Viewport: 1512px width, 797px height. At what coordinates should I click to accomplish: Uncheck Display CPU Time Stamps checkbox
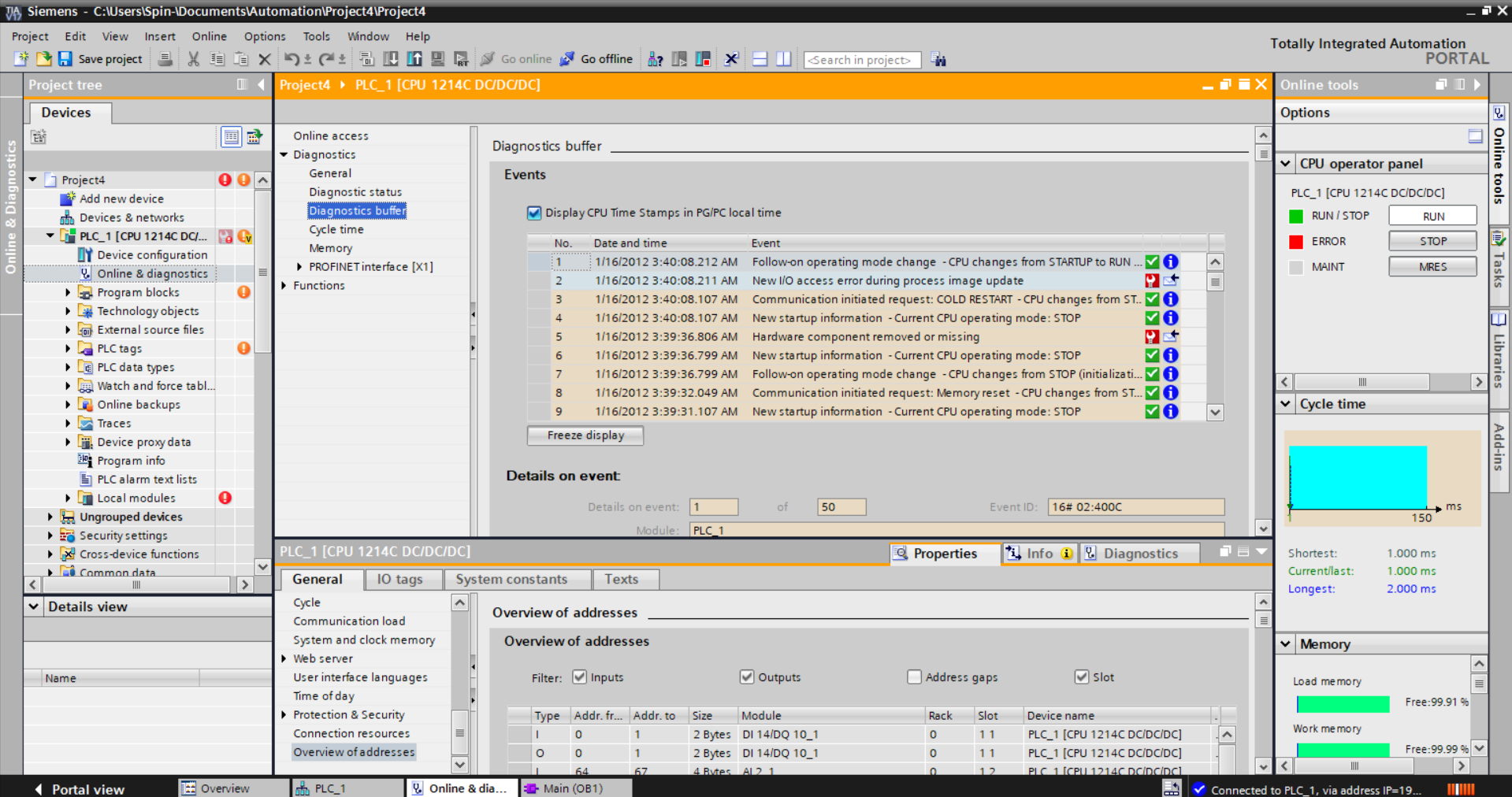[x=534, y=213]
